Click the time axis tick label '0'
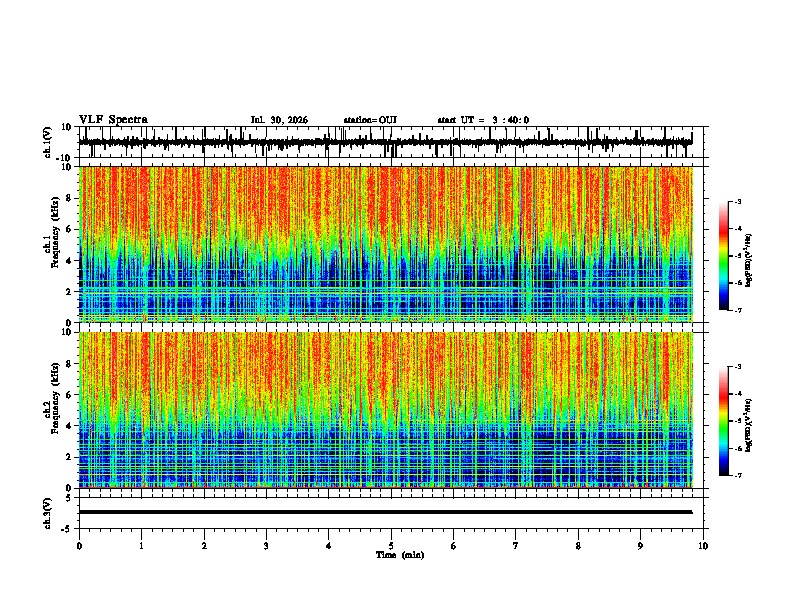This screenshot has height=612, width=792. coord(79,546)
